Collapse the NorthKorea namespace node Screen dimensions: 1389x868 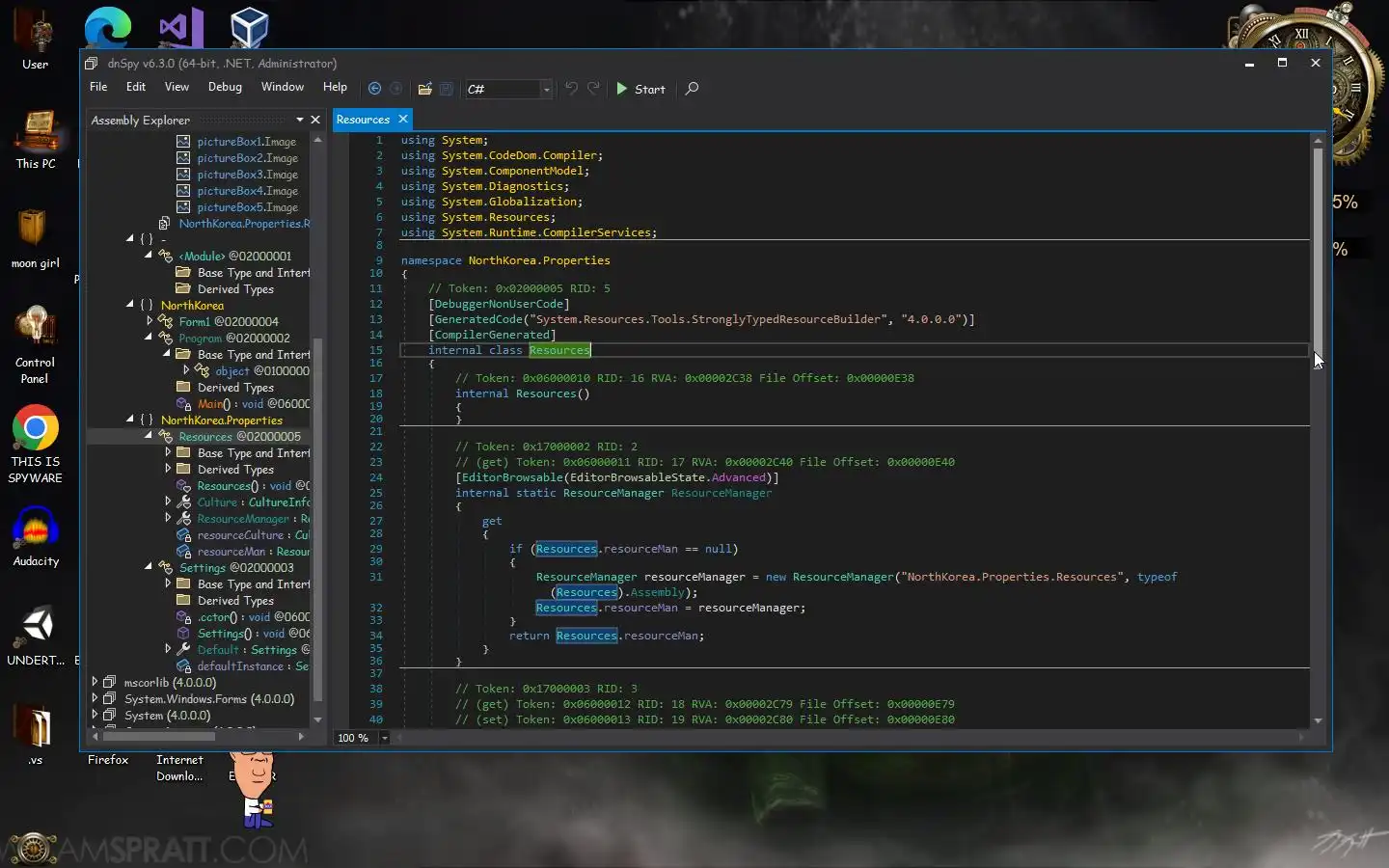(130, 305)
